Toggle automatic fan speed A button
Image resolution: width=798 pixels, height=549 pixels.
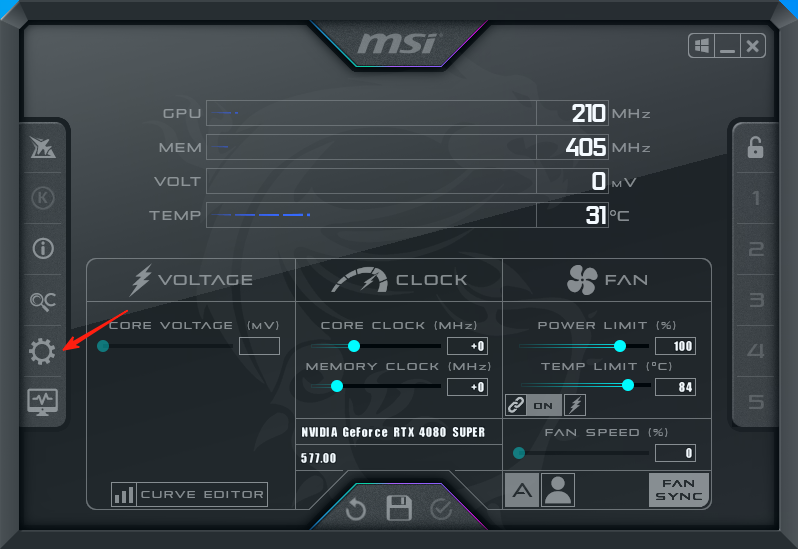point(521,490)
